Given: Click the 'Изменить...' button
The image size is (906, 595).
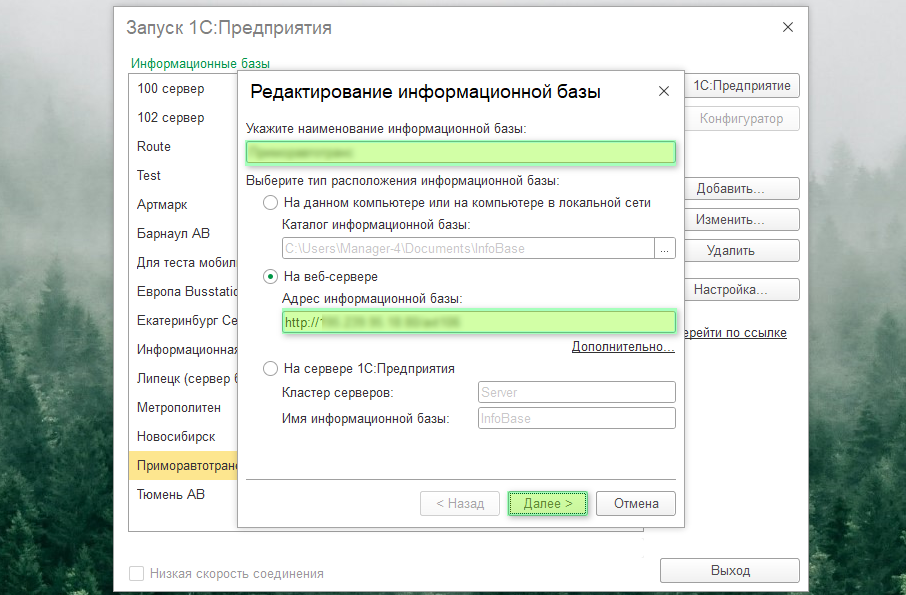Looking at the screenshot, I should click(x=742, y=220).
